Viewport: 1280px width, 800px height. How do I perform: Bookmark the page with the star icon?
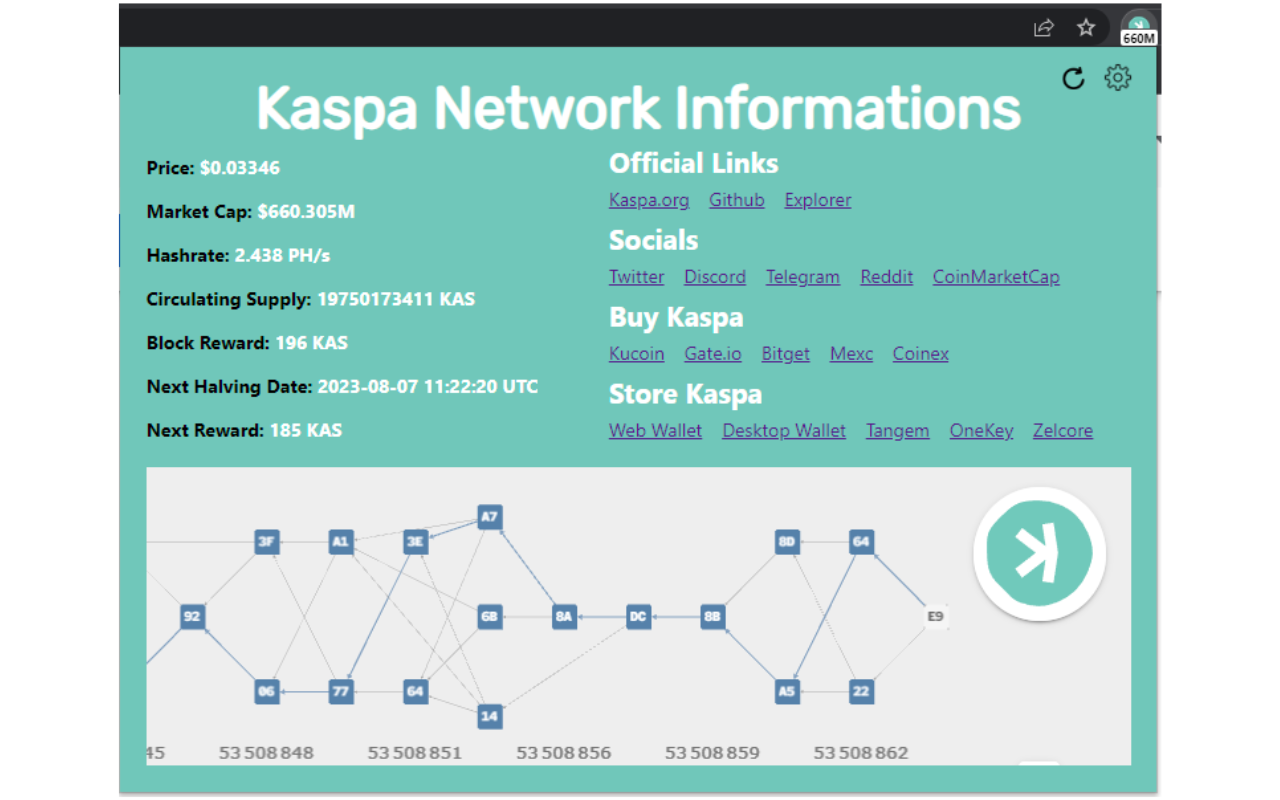coord(1085,29)
